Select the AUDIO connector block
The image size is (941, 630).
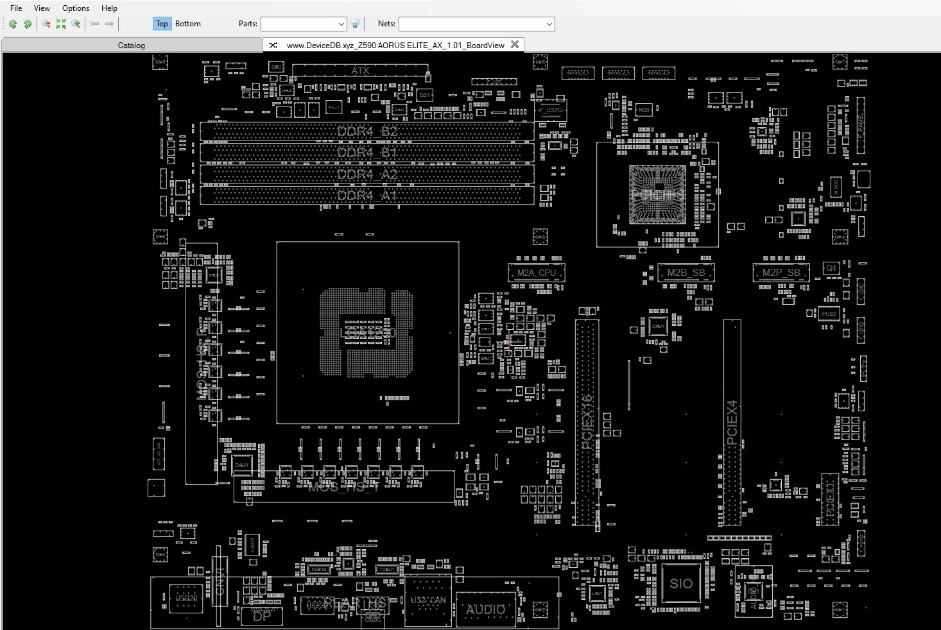click(486, 610)
